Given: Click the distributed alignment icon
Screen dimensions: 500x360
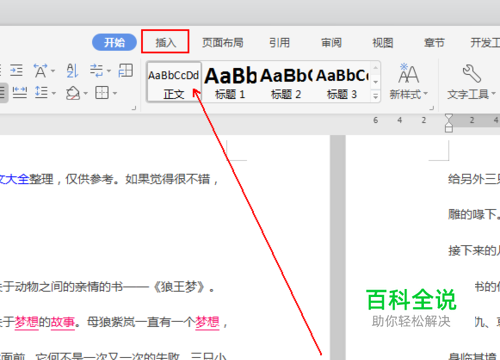Looking at the screenshot, I should [x=20, y=93].
